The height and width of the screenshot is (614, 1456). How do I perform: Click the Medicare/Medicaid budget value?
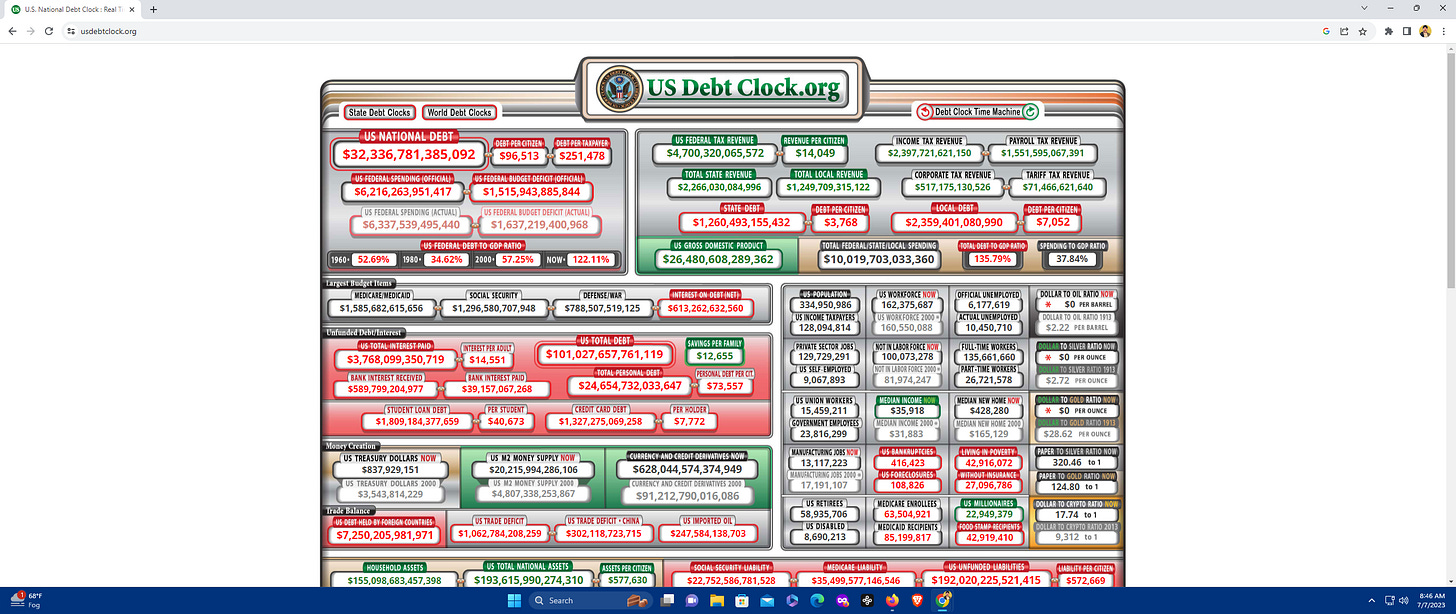380,308
